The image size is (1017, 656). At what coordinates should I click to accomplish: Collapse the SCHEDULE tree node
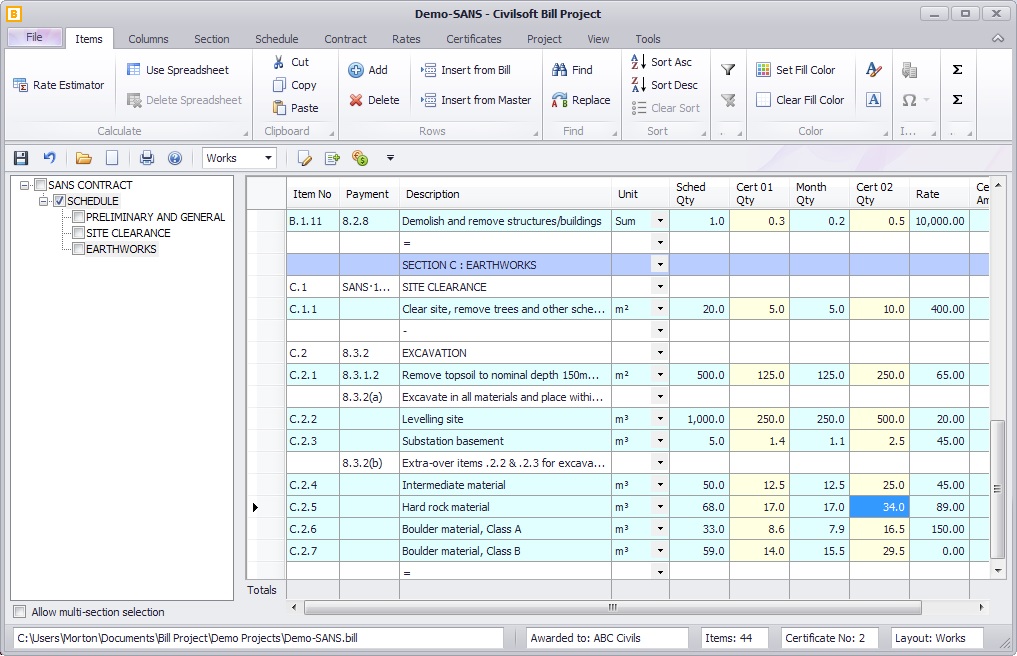(43, 201)
